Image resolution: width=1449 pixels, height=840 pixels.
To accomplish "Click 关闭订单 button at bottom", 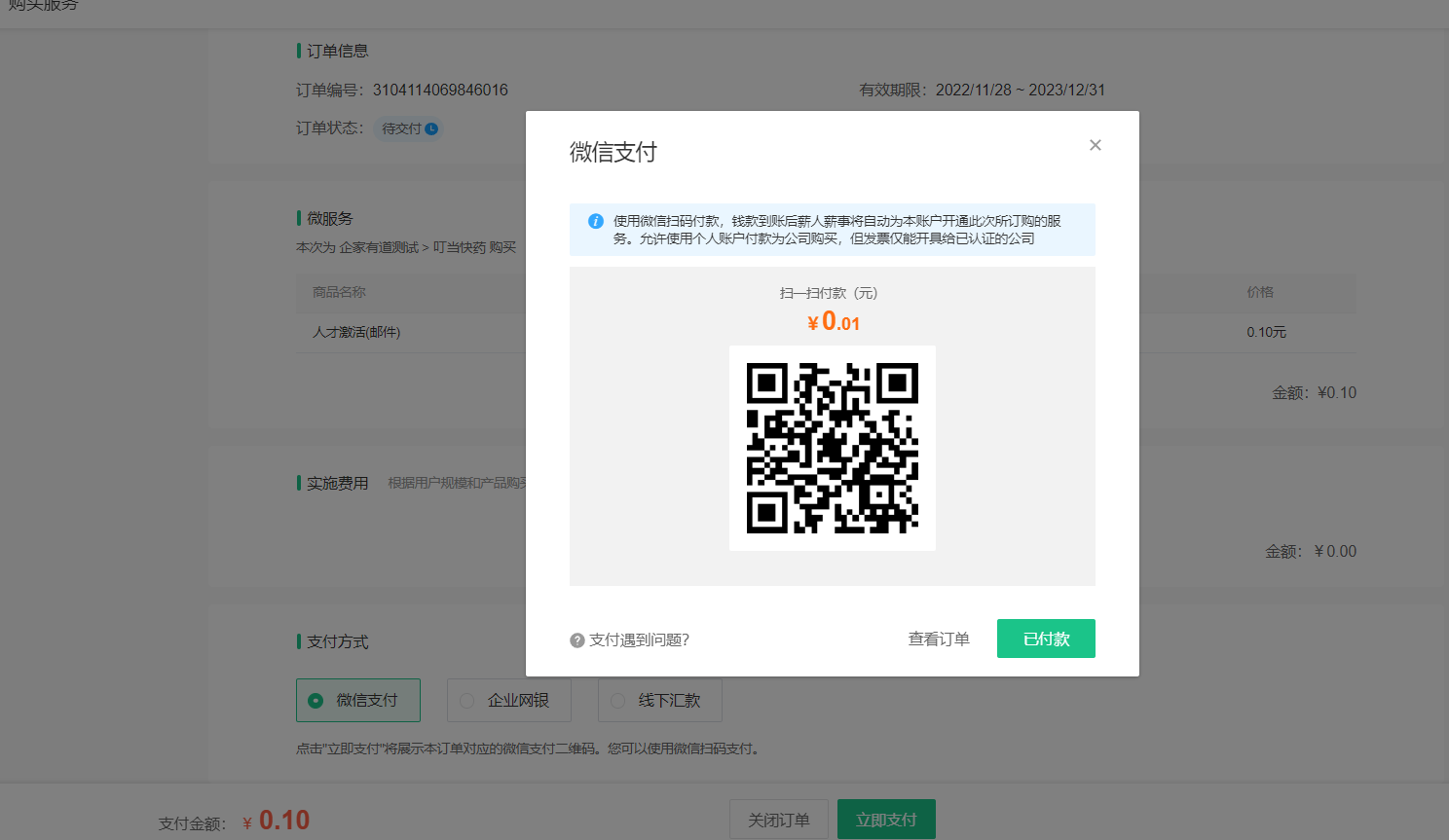I will point(779,820).
